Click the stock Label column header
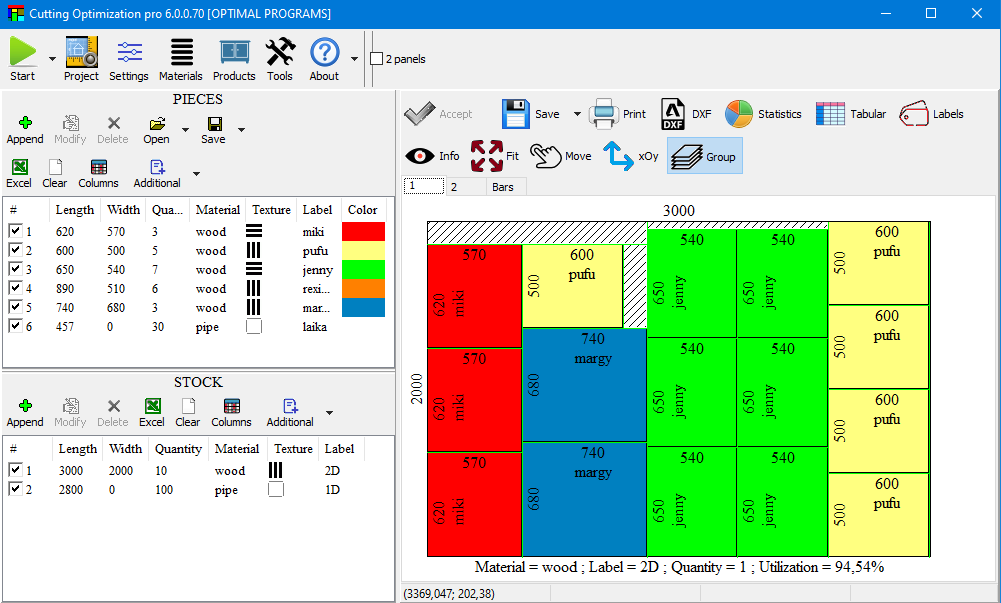 click(x=340, y=449)
